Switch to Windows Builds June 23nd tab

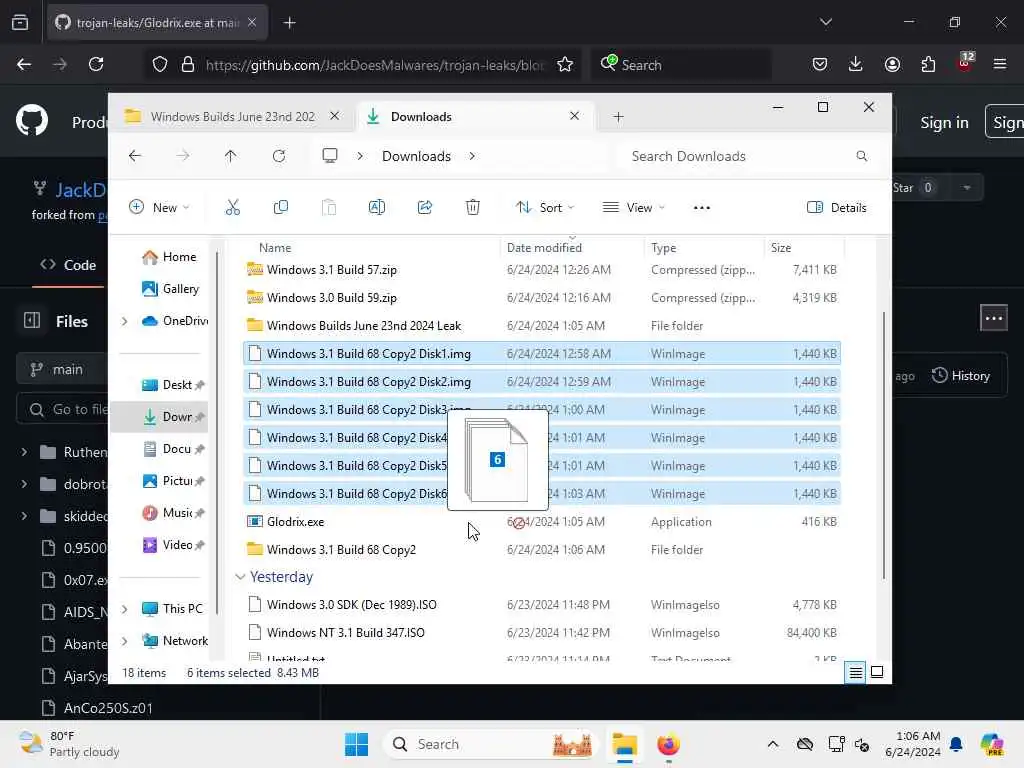click(x=232, y=116)
